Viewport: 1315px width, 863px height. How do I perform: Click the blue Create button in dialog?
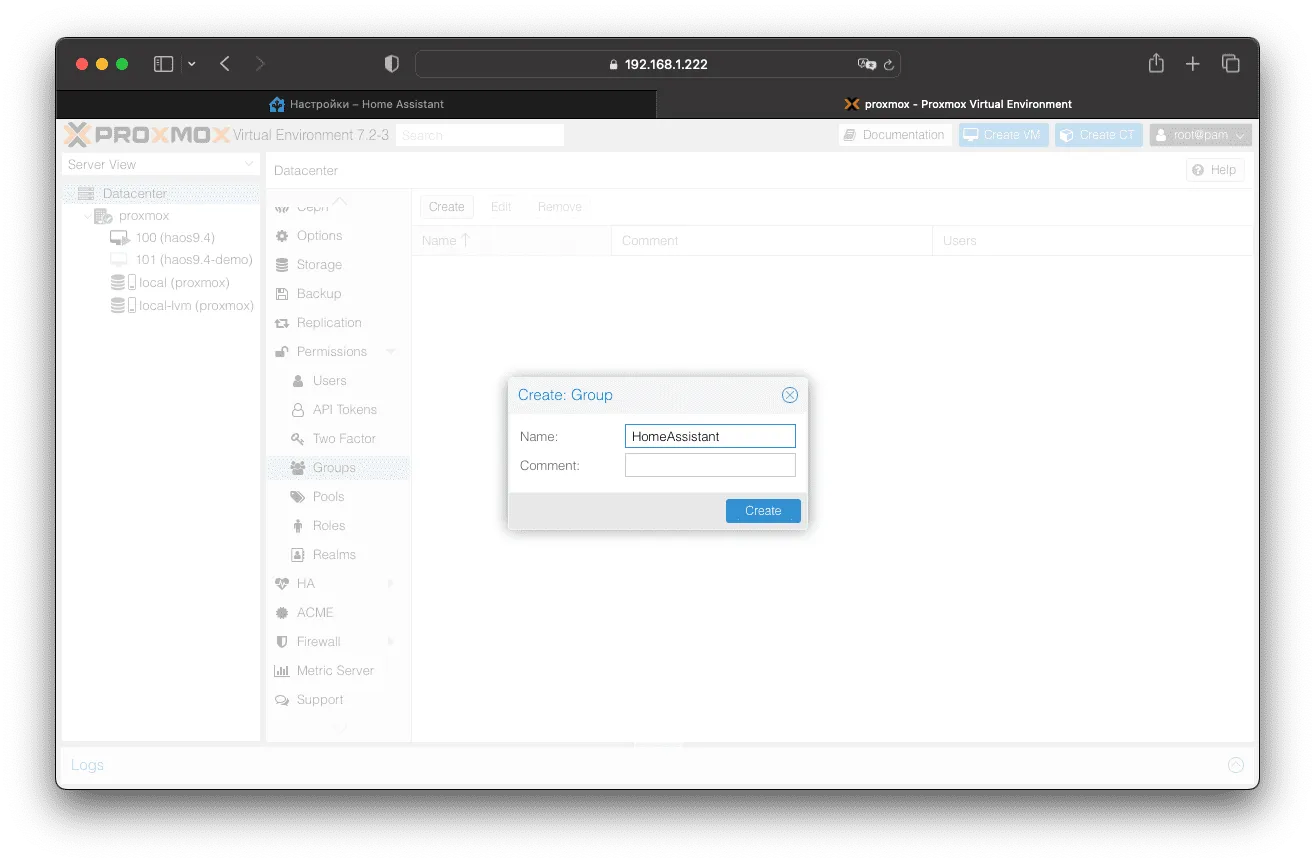click(x=763, y=511)
